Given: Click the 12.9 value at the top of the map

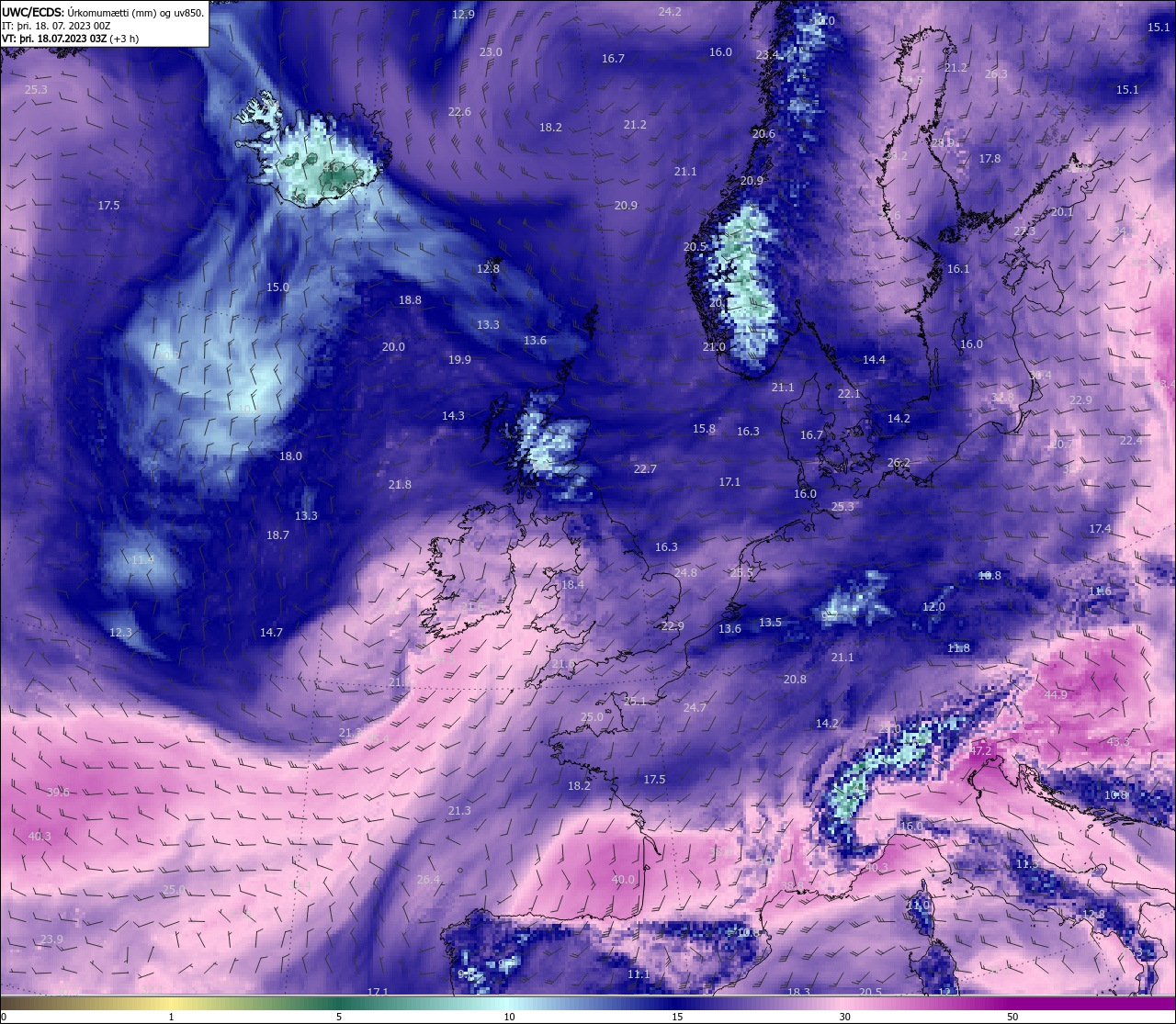Looking at the screenshot, I should [x=463, y=15].
